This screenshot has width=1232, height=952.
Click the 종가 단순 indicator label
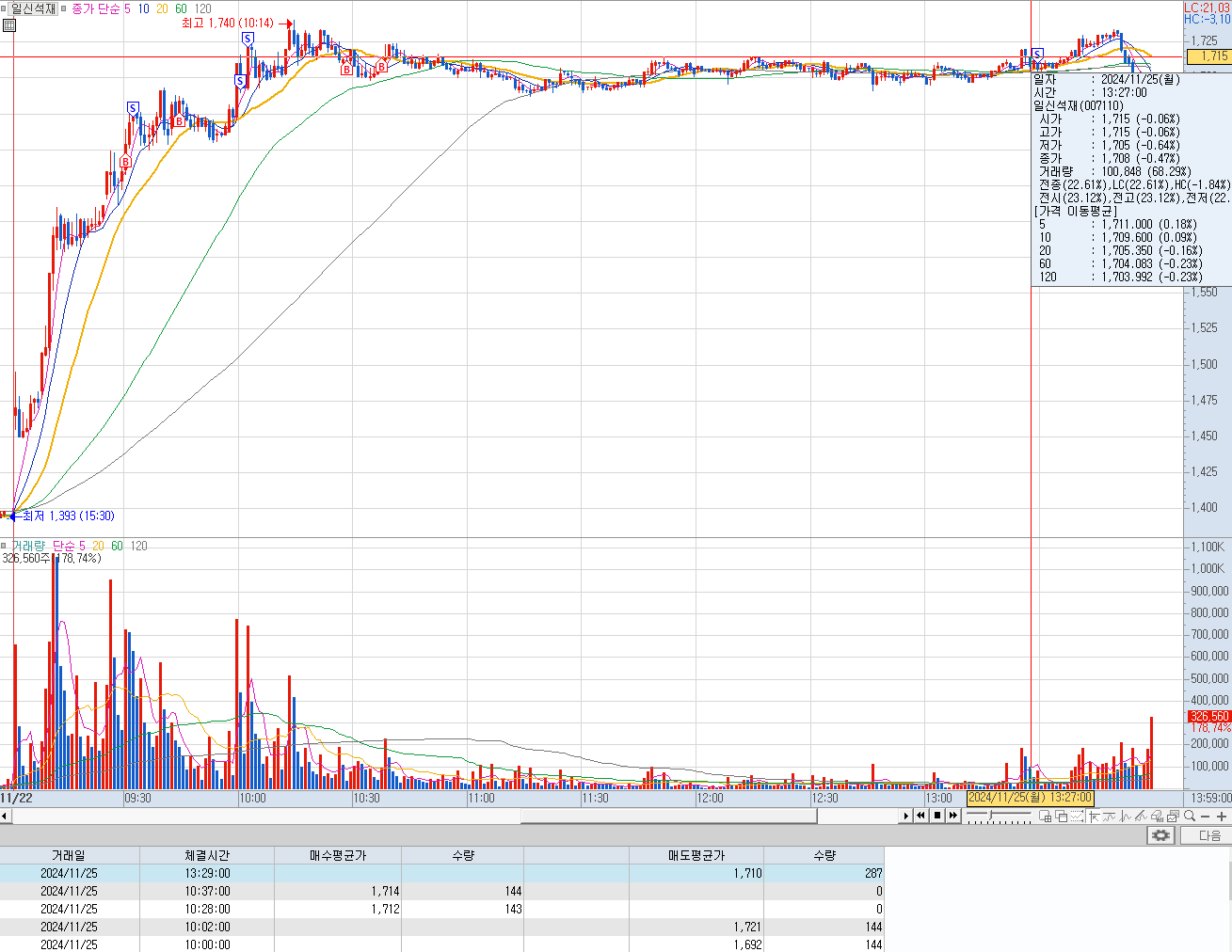click(x=96, y=8)
